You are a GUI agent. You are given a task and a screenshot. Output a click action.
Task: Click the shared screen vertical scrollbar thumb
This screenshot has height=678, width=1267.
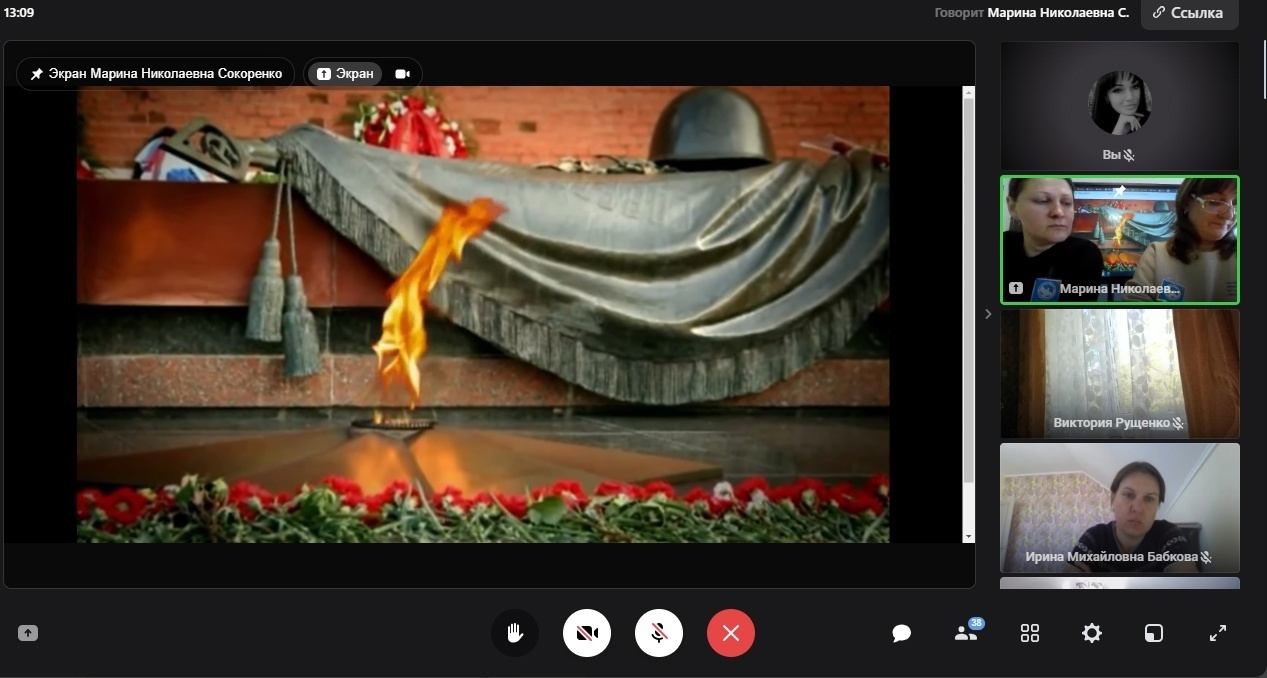[968, 292]
